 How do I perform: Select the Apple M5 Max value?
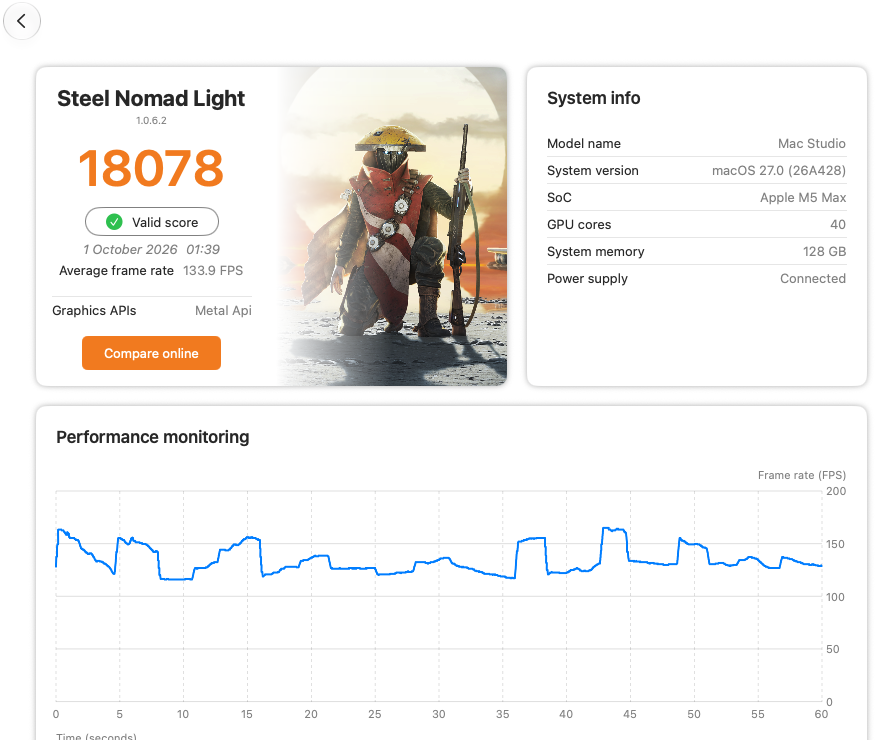point(803,197)
